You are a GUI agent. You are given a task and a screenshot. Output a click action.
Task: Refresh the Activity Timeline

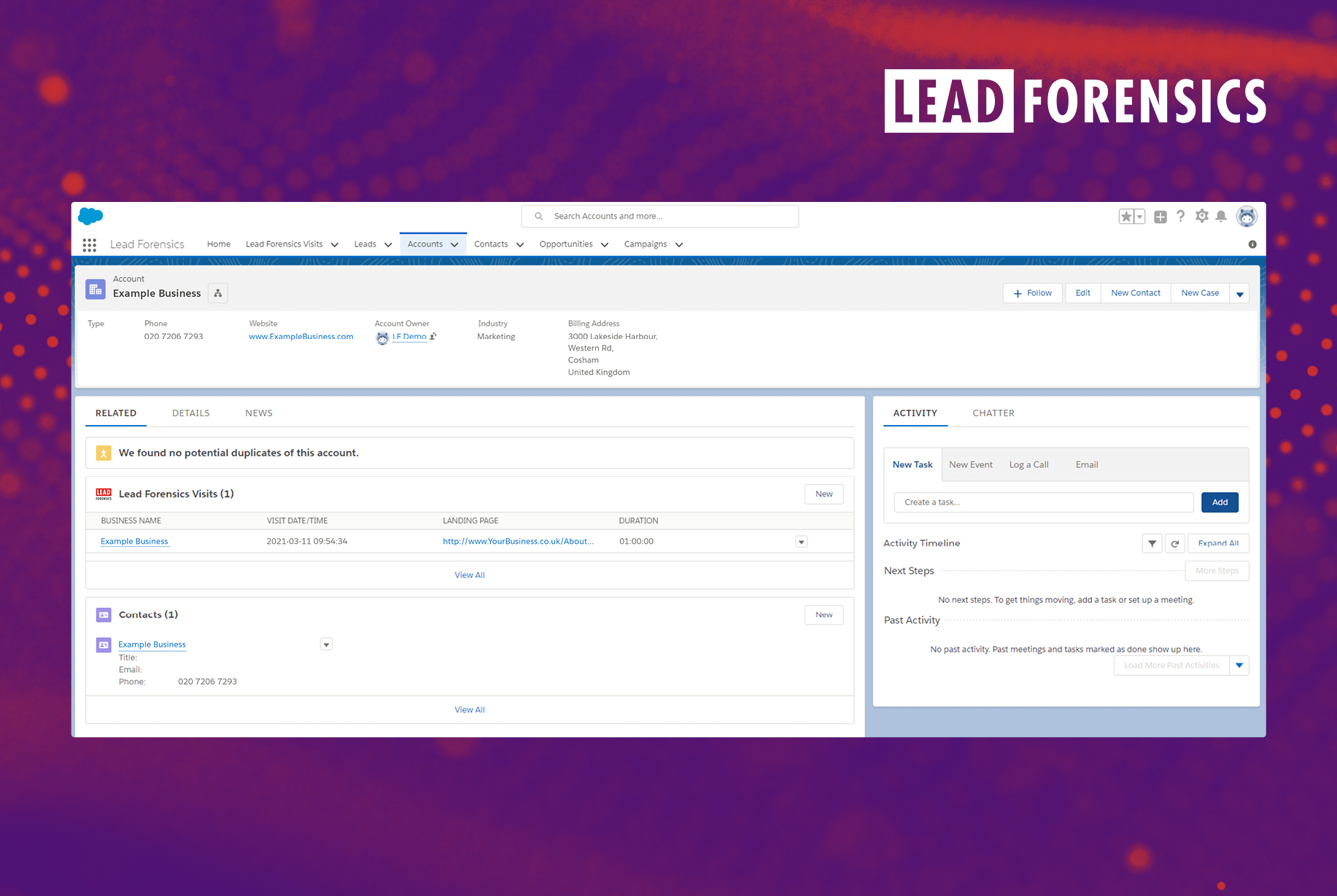1175,544
